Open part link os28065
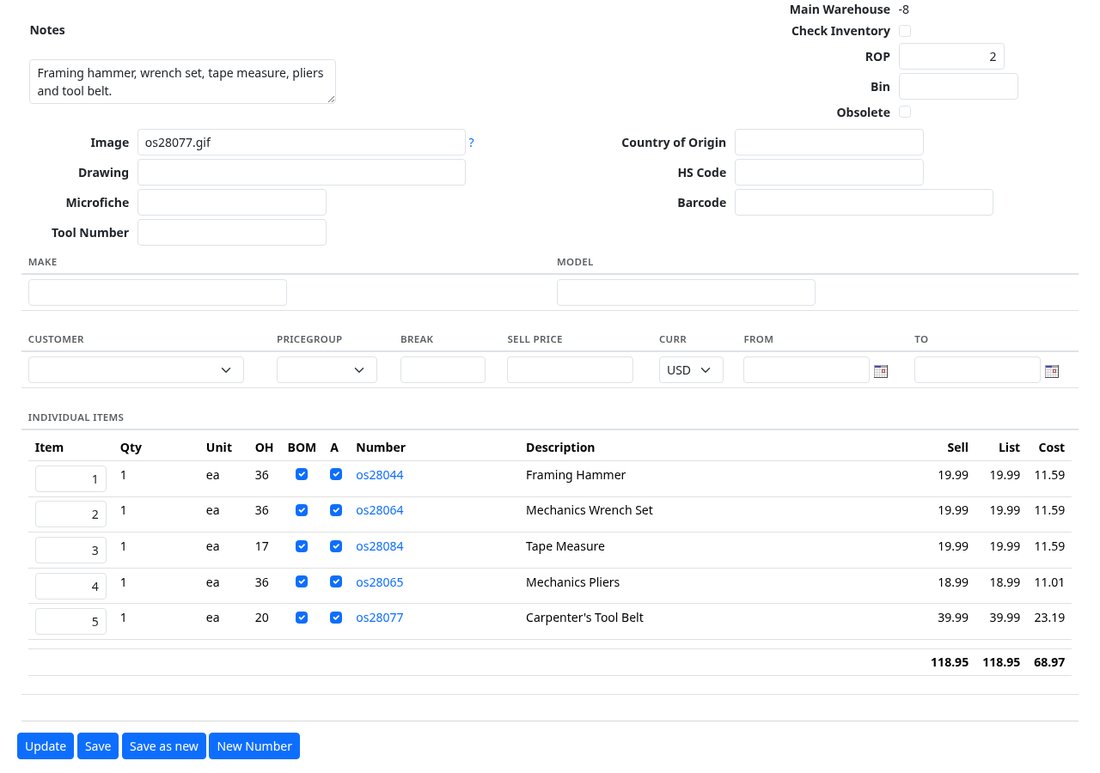The width and height of the screenshot is (1100, 773). [380, 582]
